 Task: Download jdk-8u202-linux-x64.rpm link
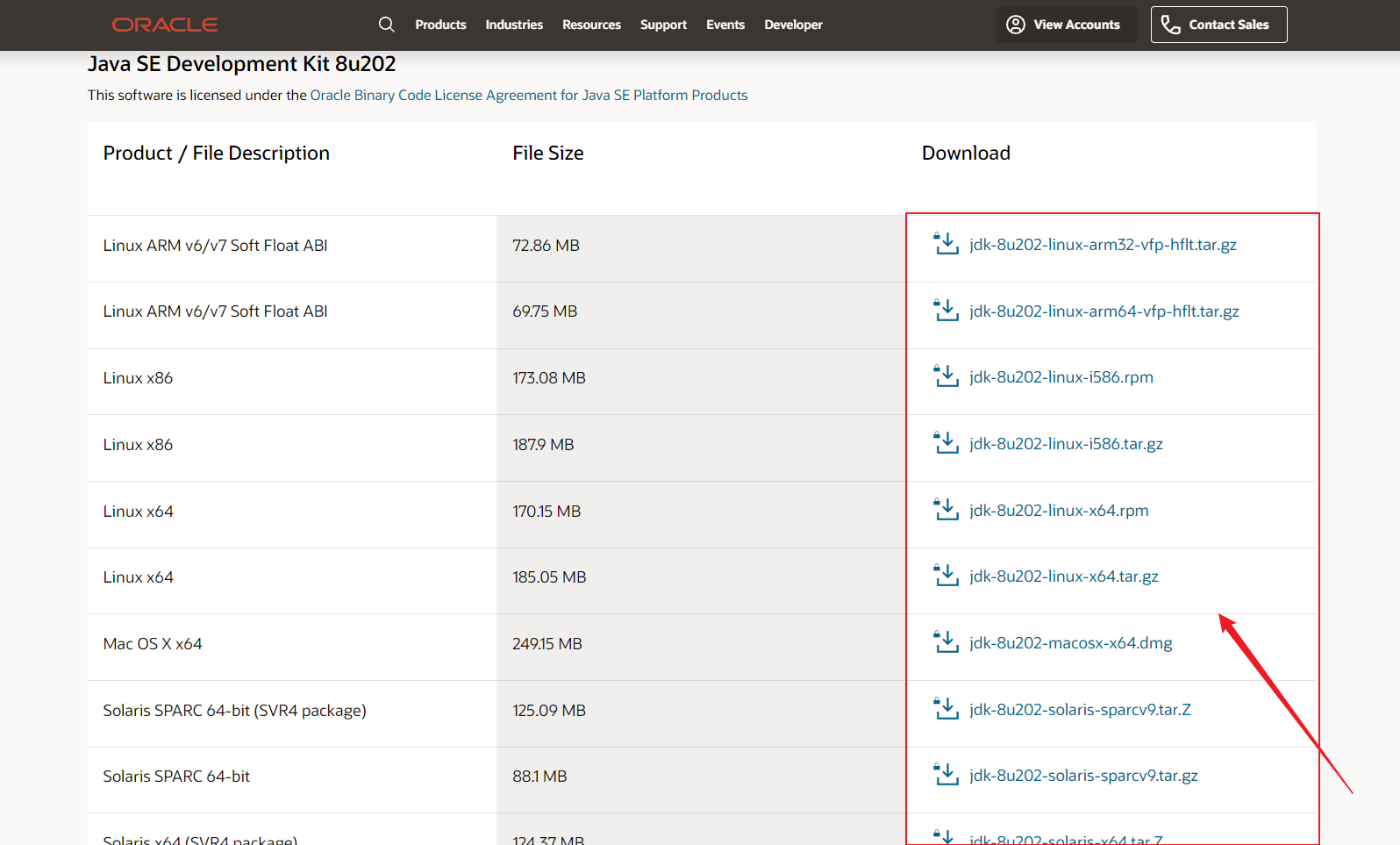pyautogui.click(x=1059, y=511)
